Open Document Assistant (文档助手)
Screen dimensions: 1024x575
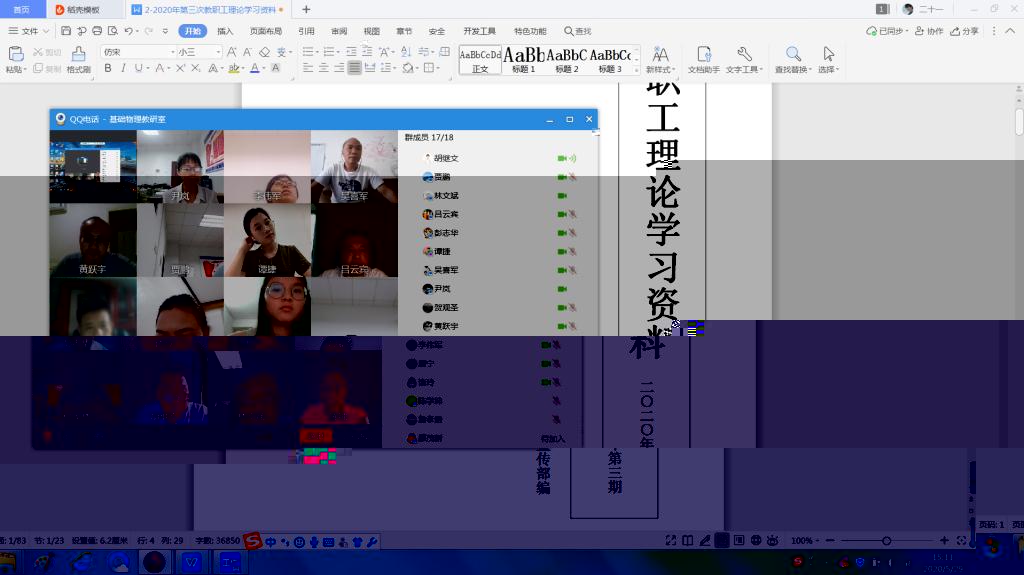point(703,59)
